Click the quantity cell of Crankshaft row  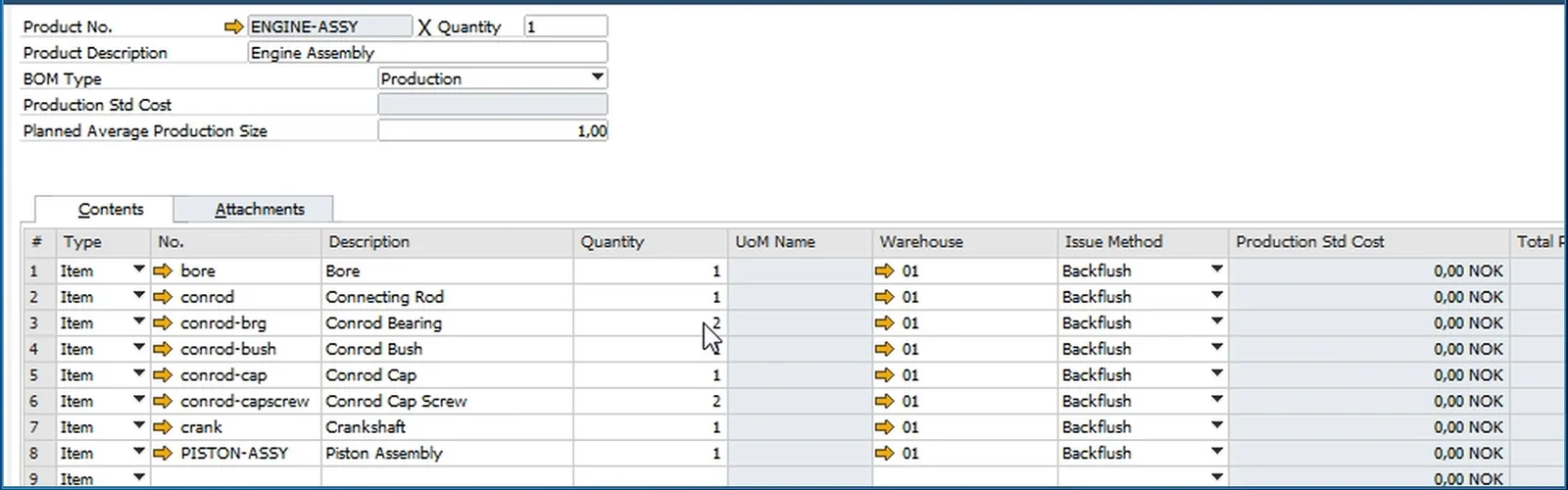tap(651, 427)
